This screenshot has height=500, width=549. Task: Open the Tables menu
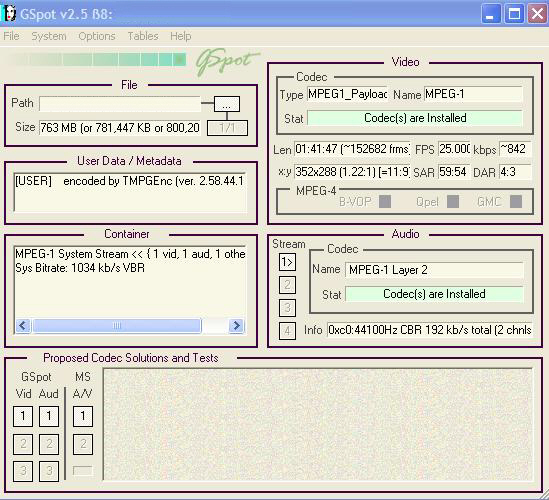[143, 36]
